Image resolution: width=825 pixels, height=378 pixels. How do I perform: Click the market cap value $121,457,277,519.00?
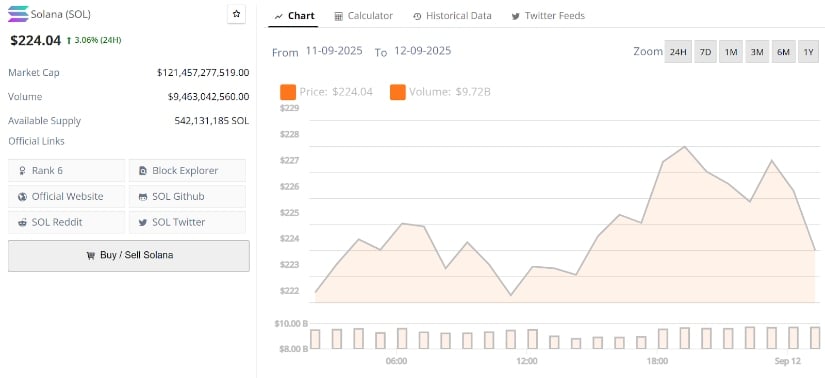pos(203,73)
